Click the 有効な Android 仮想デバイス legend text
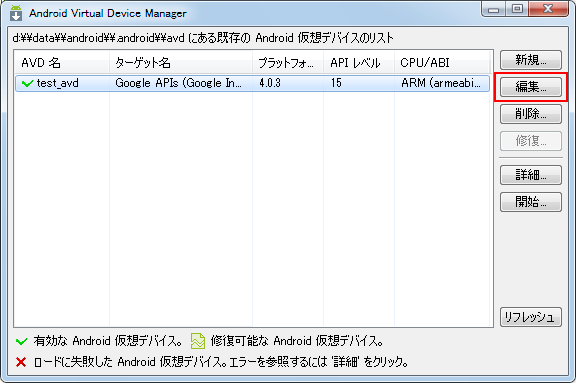 point(108,341)
